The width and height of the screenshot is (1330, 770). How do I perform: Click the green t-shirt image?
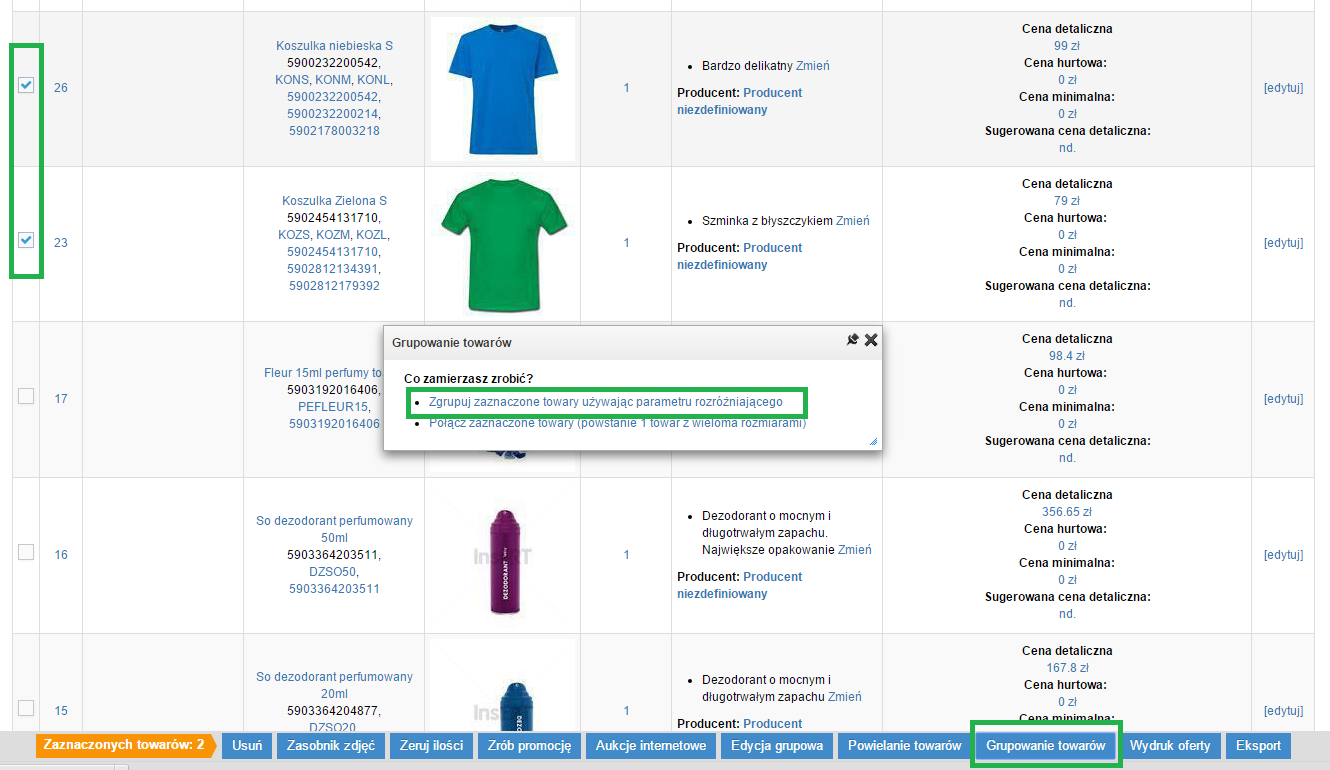(502, 244)
